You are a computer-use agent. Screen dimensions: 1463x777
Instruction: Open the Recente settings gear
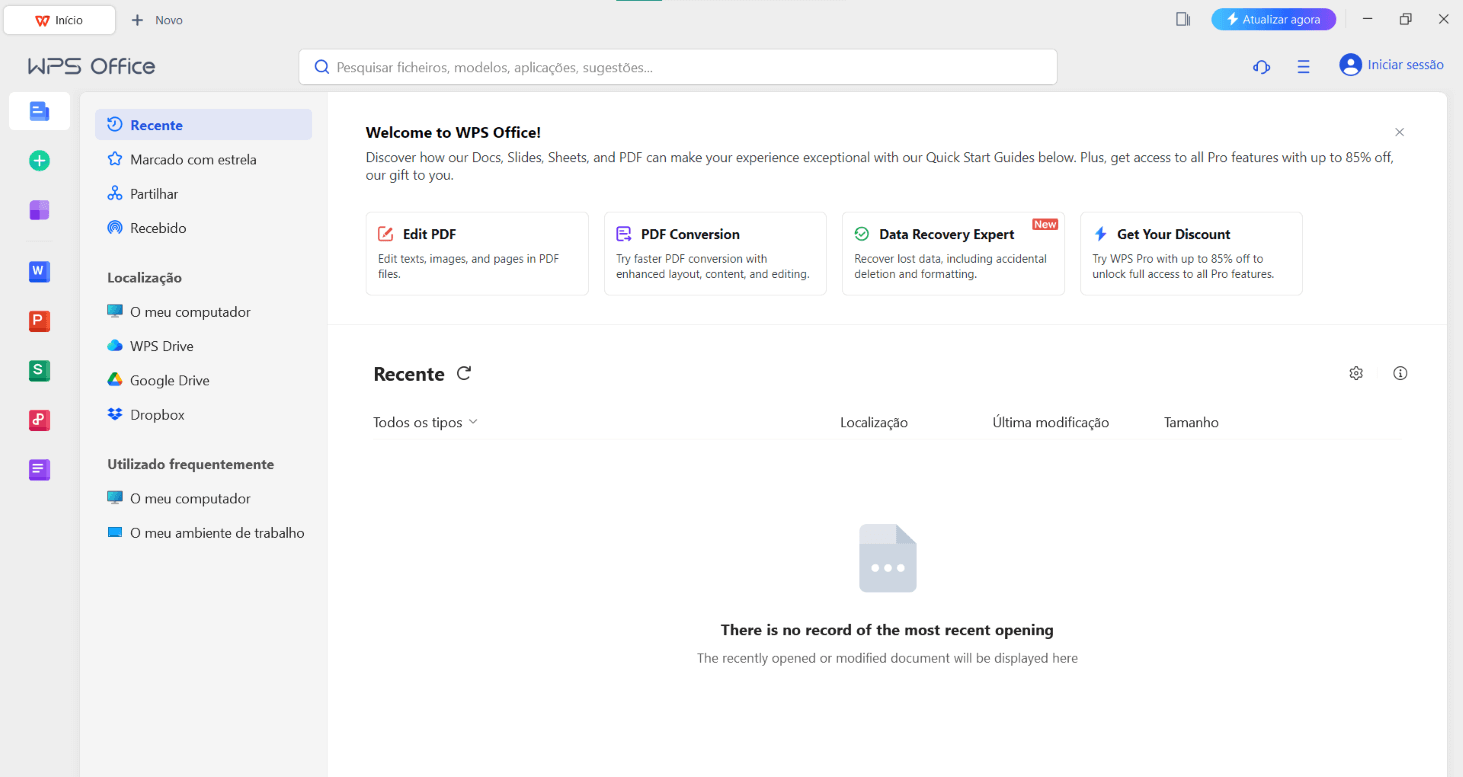1356,373
